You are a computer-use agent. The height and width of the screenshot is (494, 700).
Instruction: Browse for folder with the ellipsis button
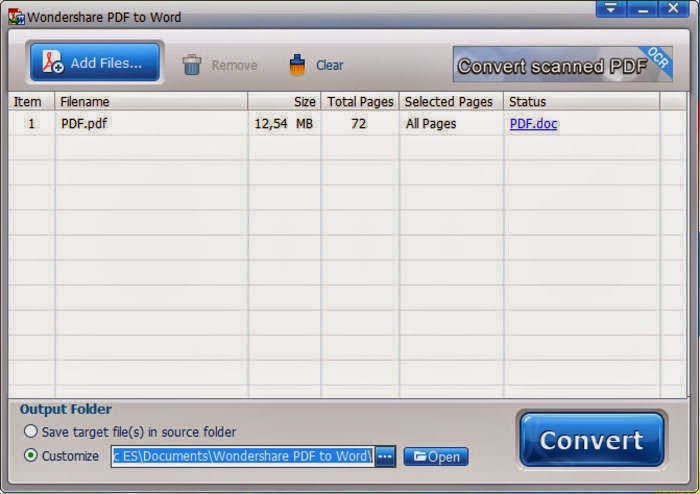(x=385, y=457)
